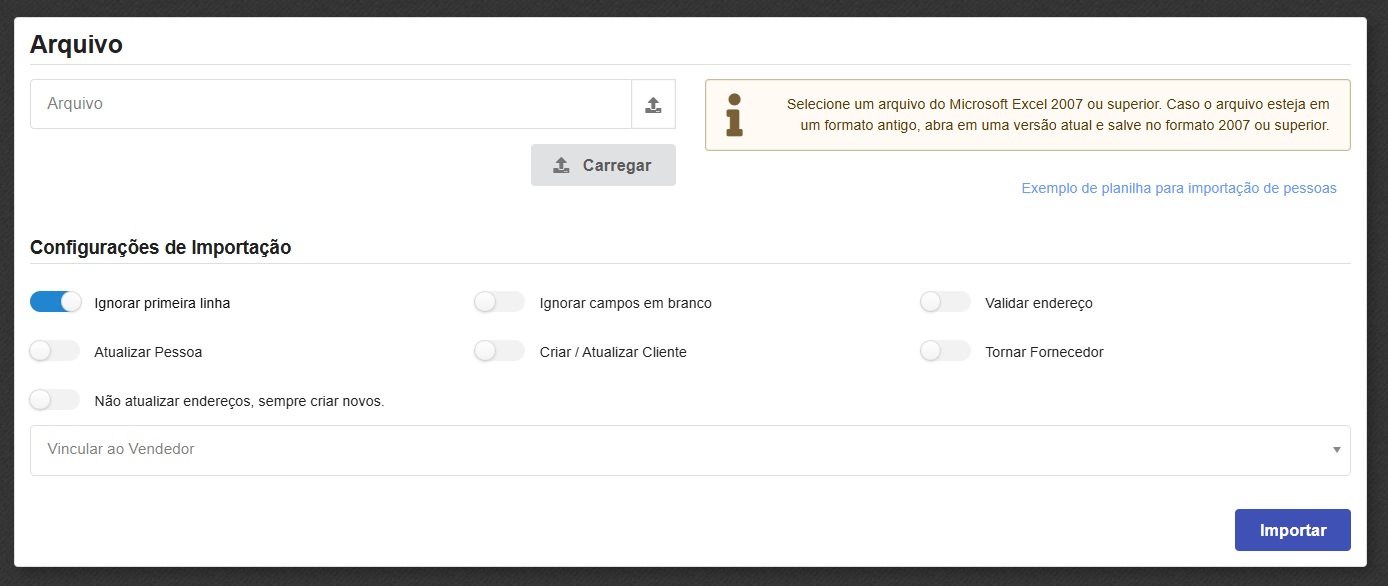Click the Validar endereço label text
The height and width of the screenshot is (586, 1388).
1038,303
